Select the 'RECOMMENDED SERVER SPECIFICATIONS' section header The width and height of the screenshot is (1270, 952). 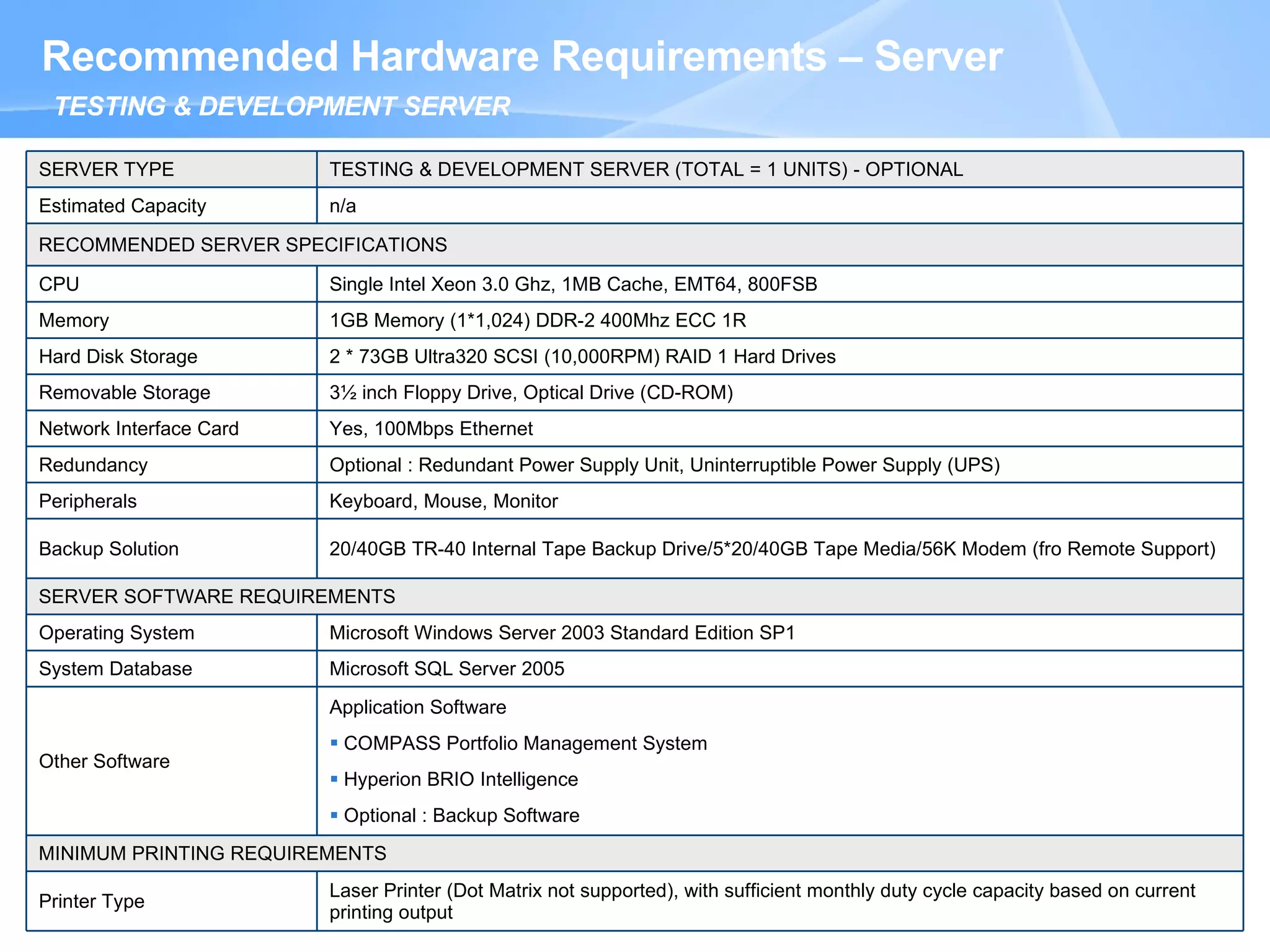click(x=242, y=245)
